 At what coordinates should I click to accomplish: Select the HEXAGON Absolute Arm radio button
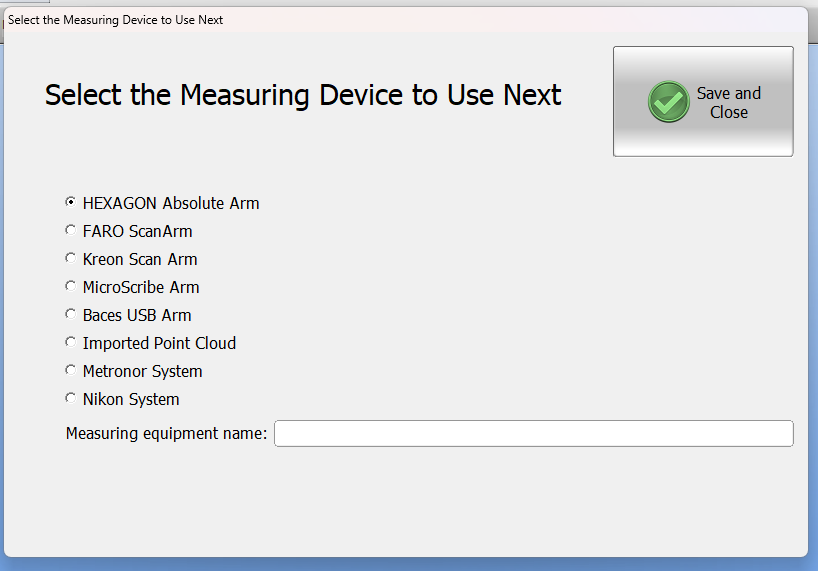point(70,202)
